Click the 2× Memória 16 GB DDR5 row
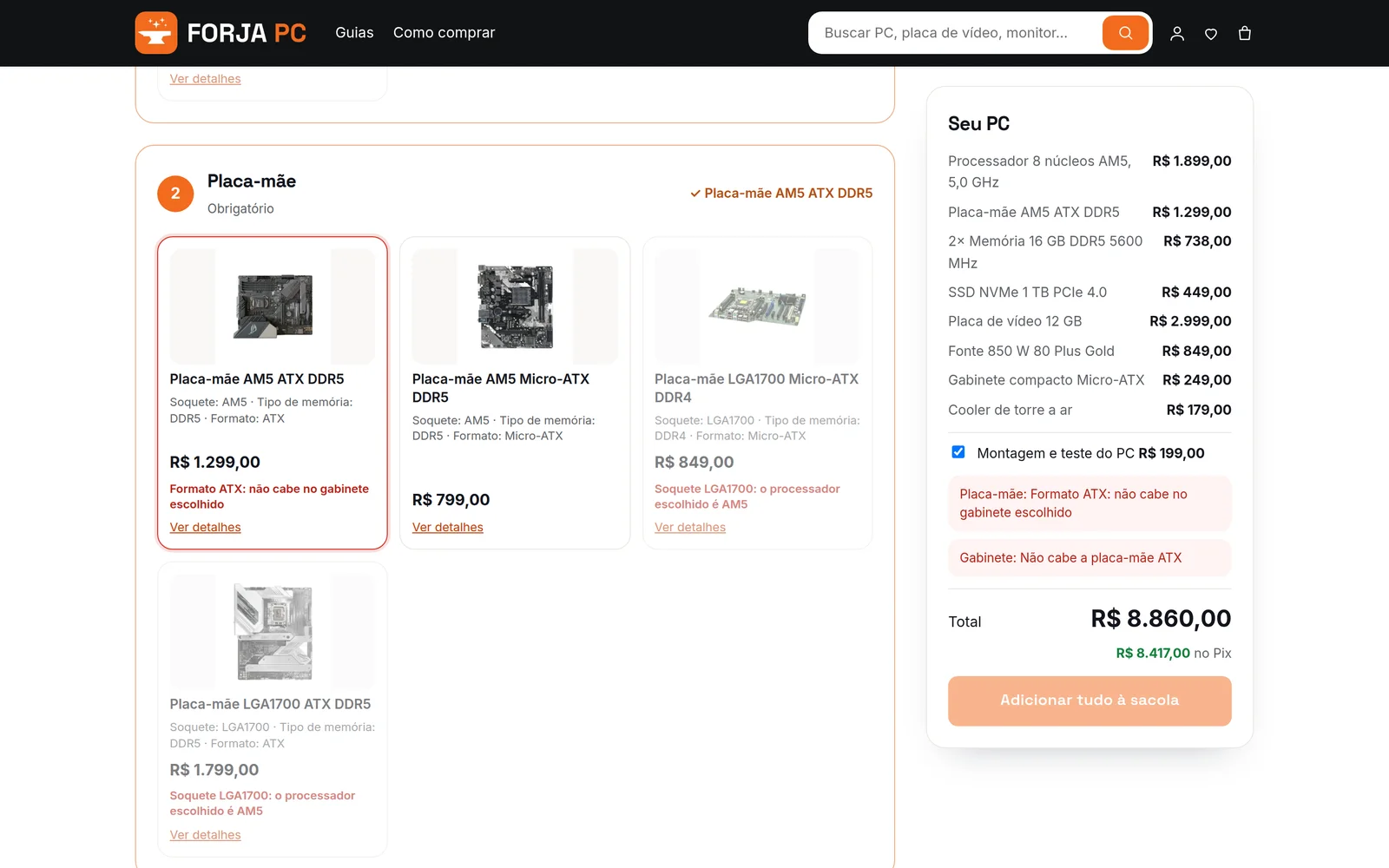 (1089, 252)
